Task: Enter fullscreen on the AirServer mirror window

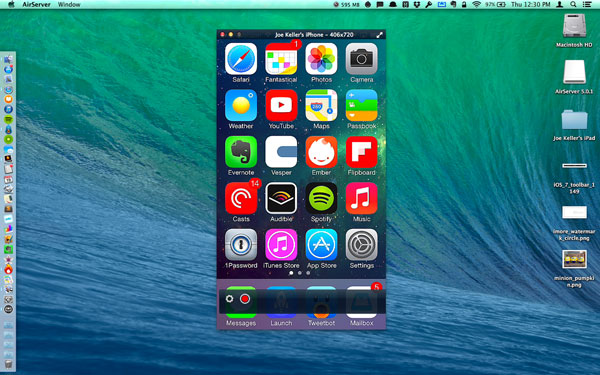Action: click(x=379, y=35)
